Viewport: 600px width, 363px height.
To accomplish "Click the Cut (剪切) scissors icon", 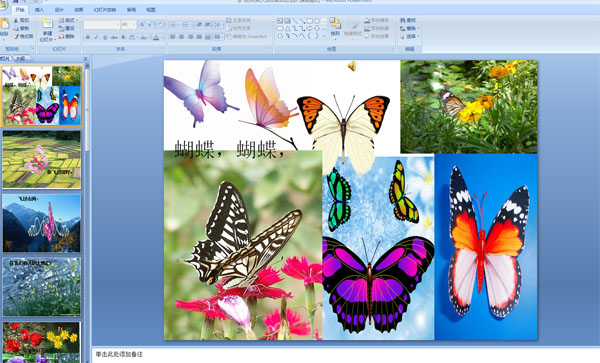I will (16, 20).
